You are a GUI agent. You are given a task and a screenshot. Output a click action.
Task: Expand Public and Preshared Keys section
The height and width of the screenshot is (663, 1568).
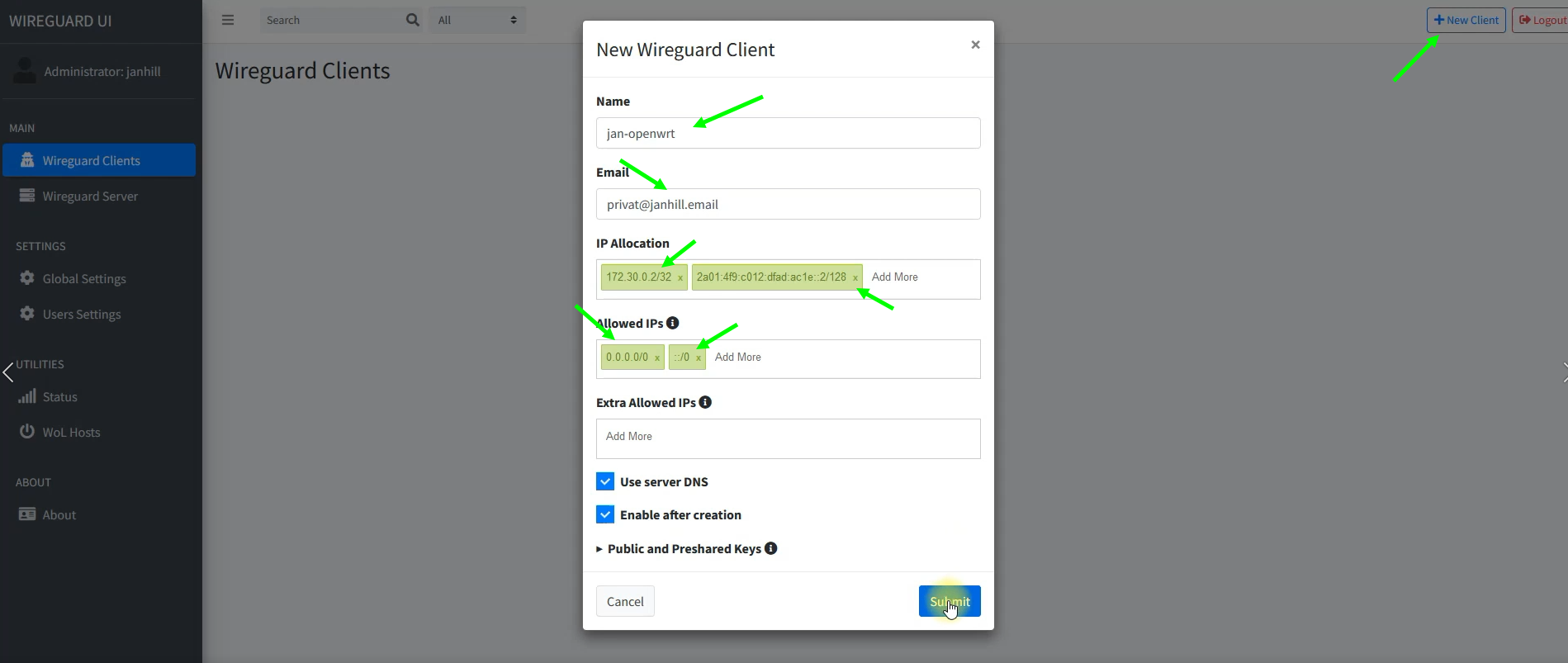coord(684,549)
